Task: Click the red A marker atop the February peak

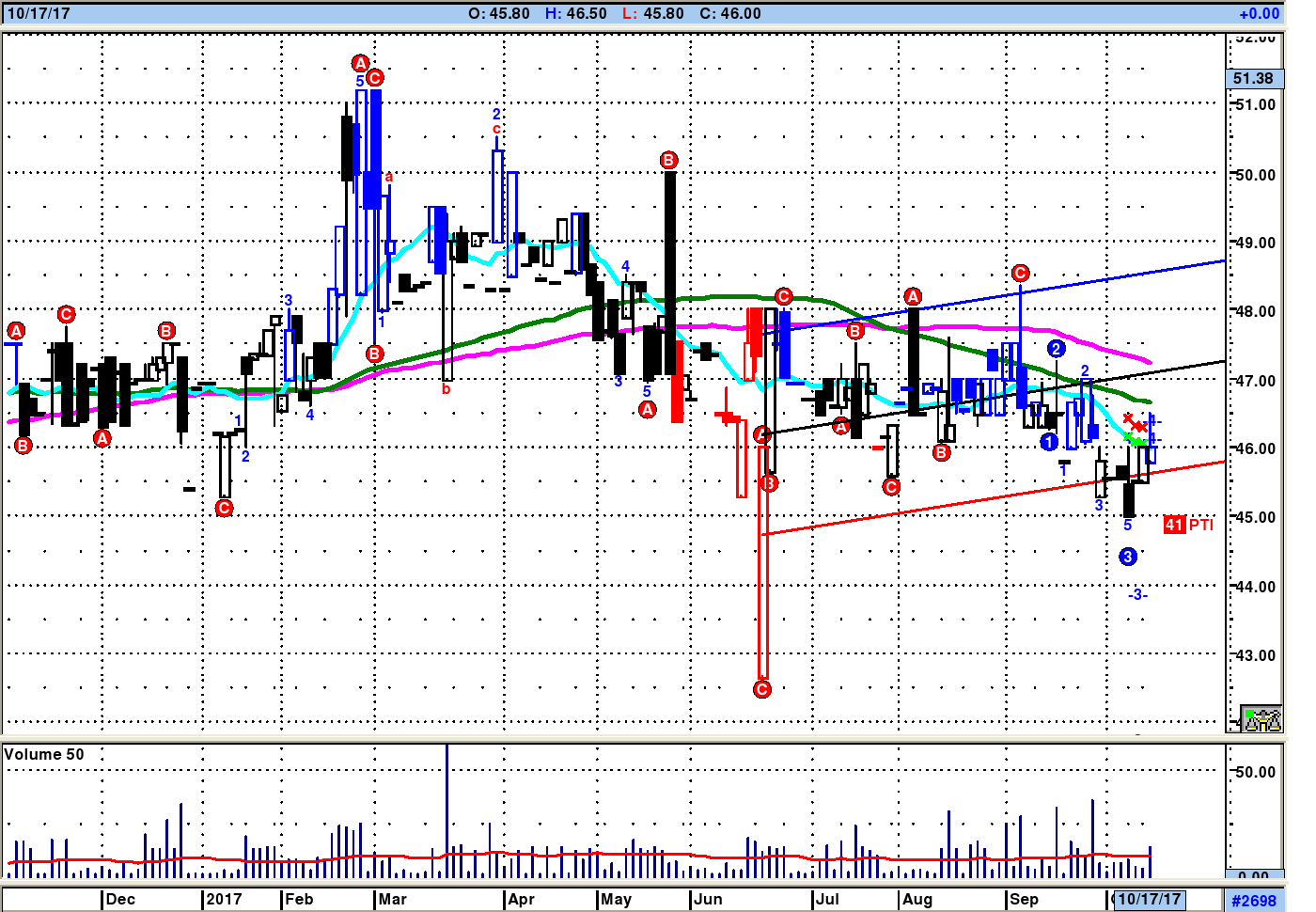Action: (360, 63)
